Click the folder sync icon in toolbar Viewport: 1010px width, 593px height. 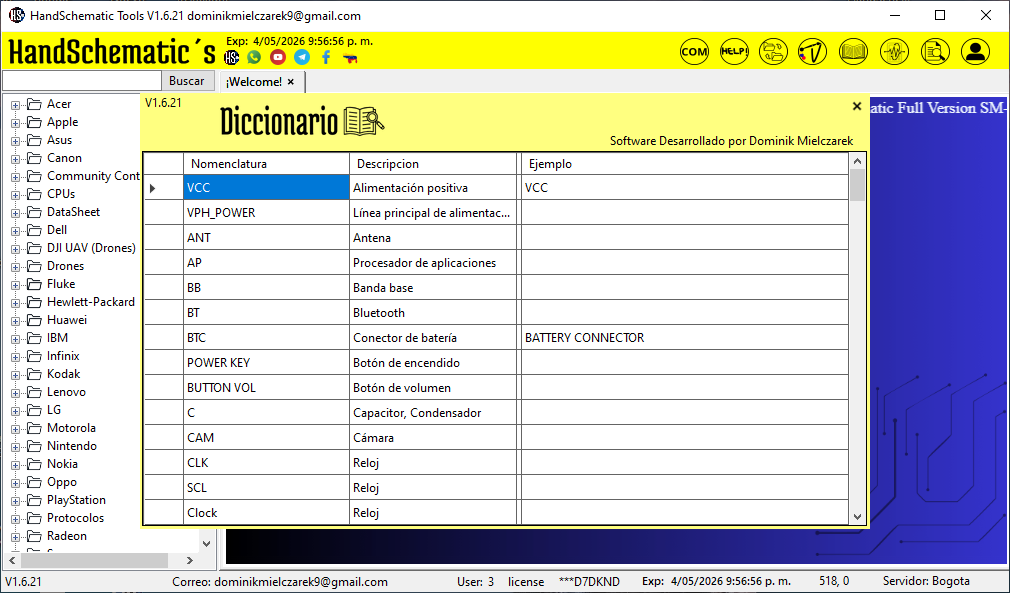click(x=774, y=52)
